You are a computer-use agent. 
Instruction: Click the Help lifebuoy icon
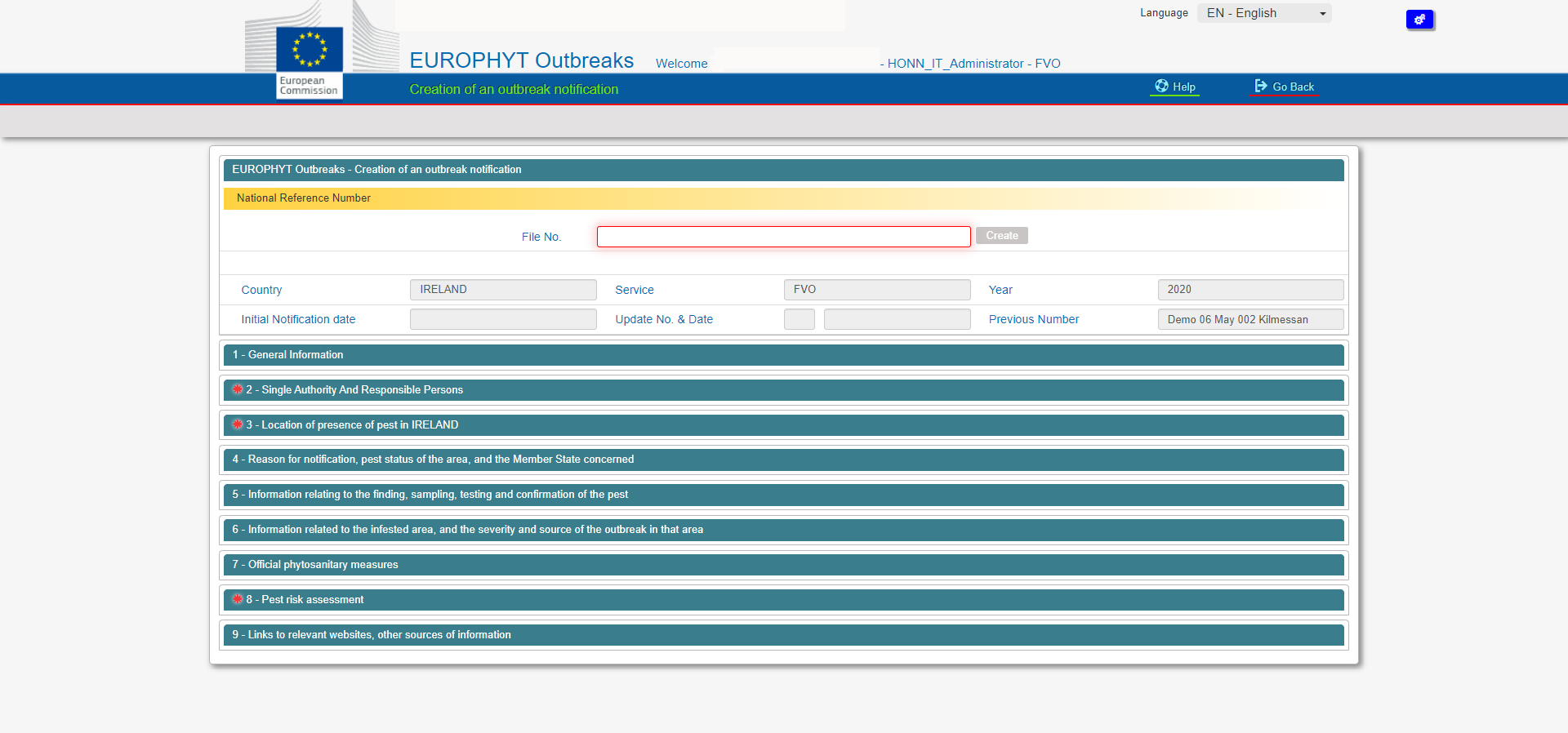1161,86
